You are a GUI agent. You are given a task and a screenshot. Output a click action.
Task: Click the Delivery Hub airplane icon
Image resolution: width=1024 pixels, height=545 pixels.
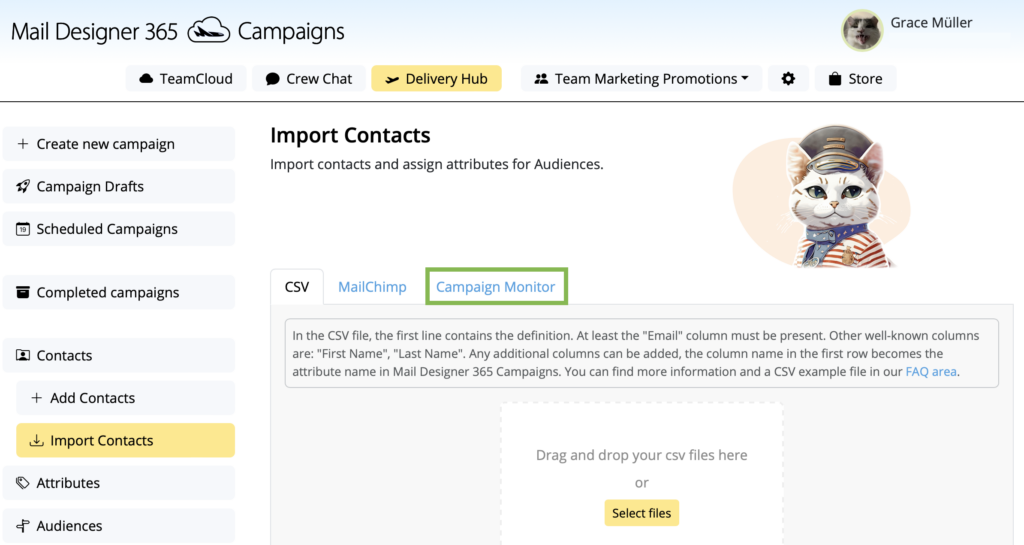[x=392, y=79]
